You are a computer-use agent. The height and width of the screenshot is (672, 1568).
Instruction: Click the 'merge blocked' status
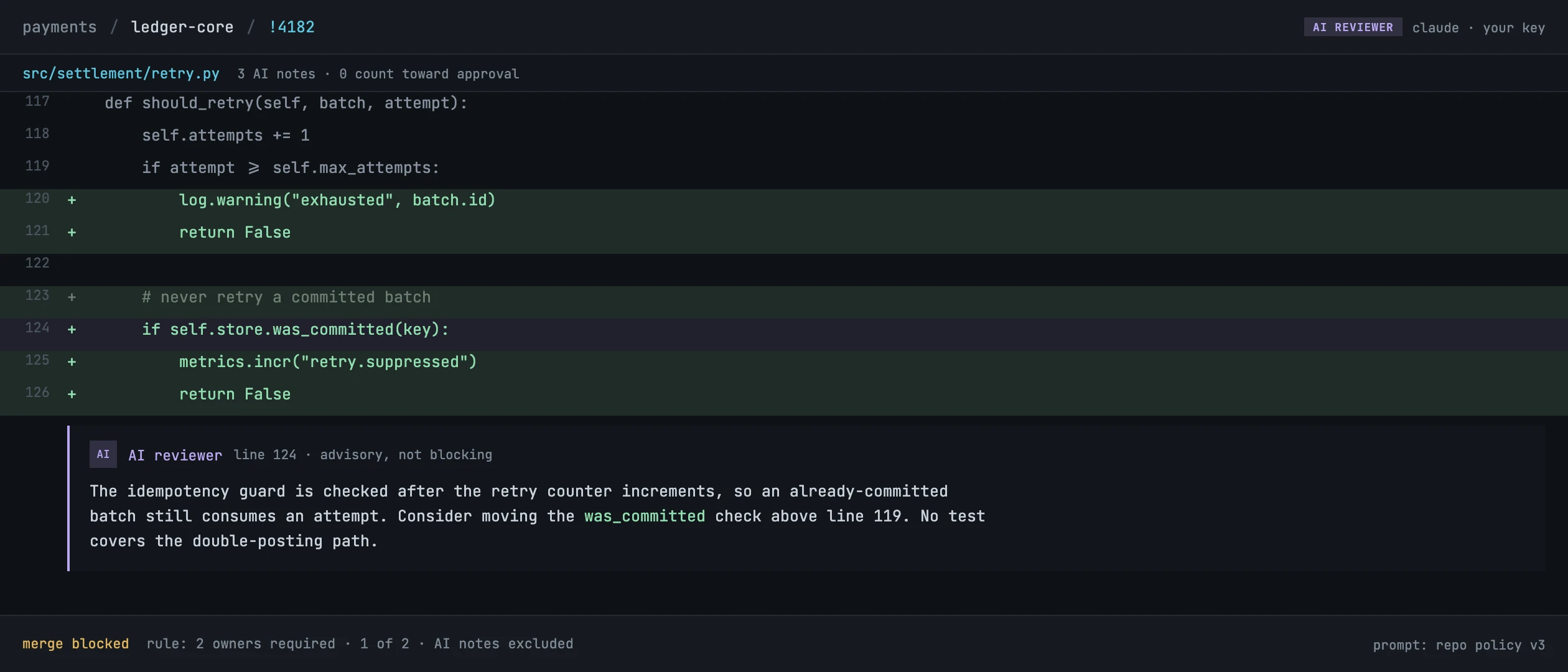(x=76, y=644)
